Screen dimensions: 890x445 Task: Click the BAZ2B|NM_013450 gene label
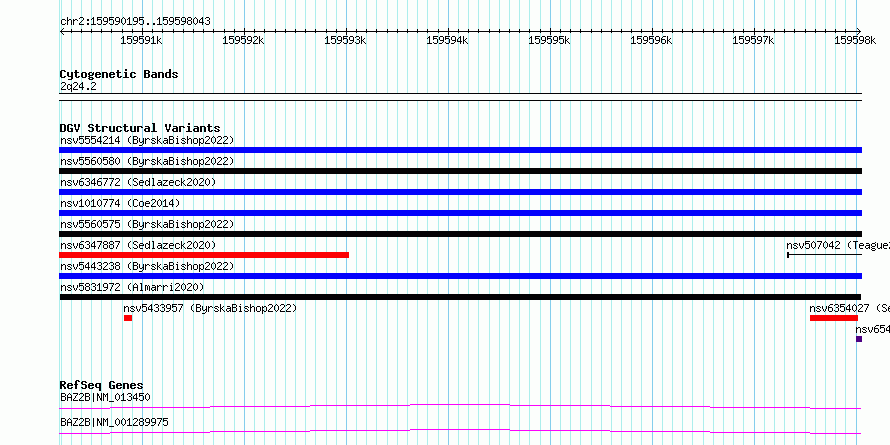105,397
